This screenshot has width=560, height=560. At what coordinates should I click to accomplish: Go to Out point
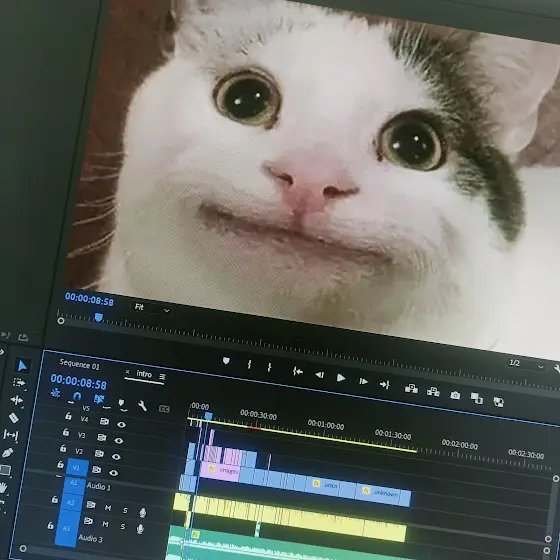pos(385,384)
